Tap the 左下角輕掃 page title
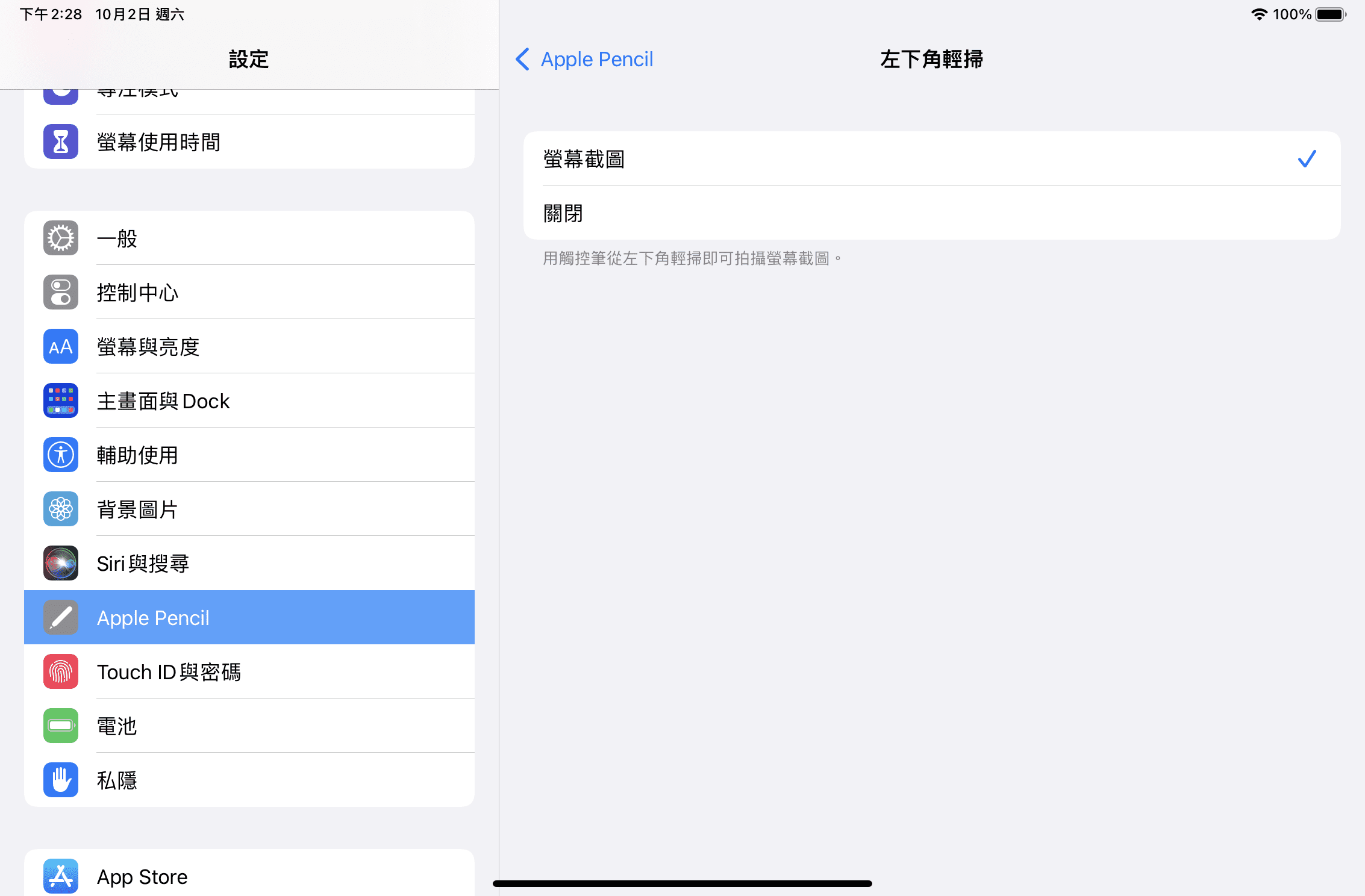1365x896 pixels. (931, 59)
